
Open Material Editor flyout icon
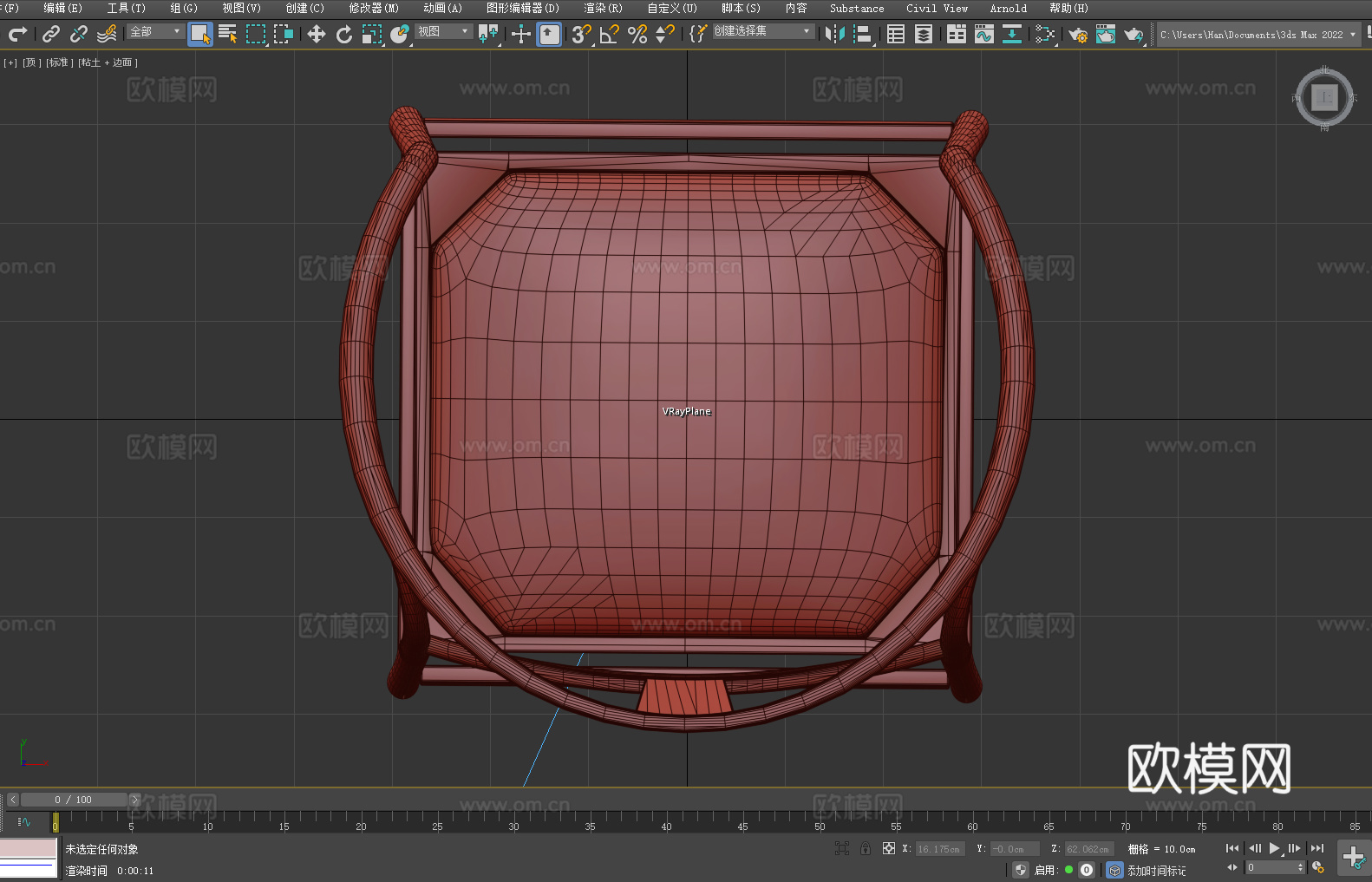click(1045, 34)
